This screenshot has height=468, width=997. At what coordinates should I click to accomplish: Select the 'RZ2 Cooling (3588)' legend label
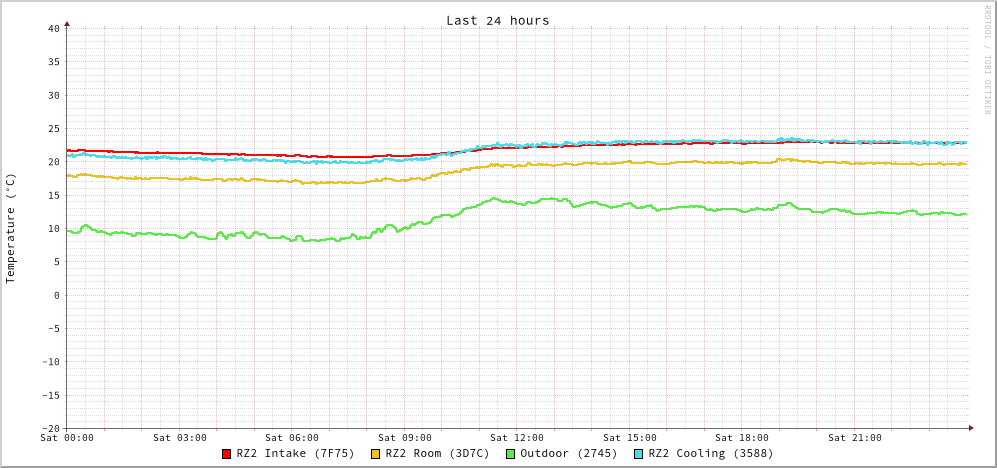[710, 454]
